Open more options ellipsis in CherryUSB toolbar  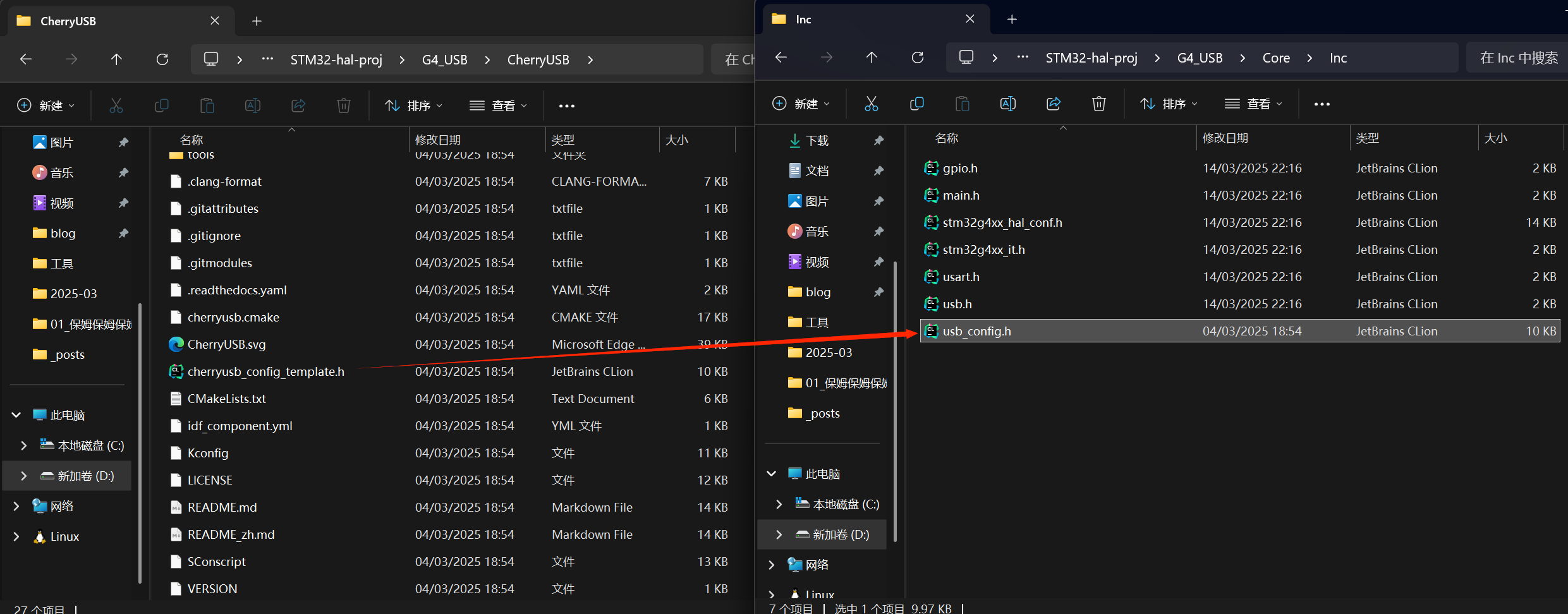click(567, 106)
